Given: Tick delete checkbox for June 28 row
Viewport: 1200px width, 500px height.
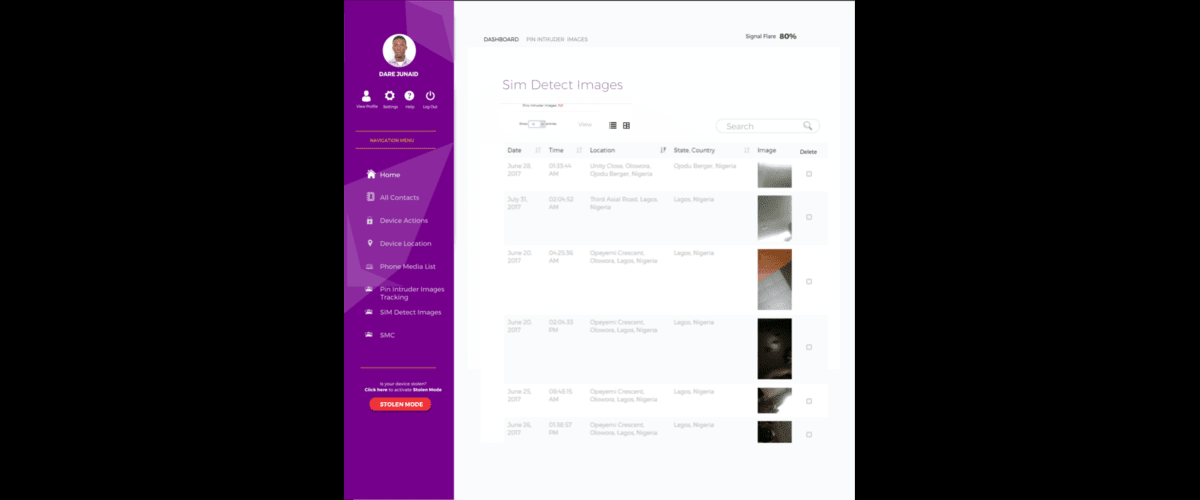Looking at the screenshot, I should click(x=809, y=174).
